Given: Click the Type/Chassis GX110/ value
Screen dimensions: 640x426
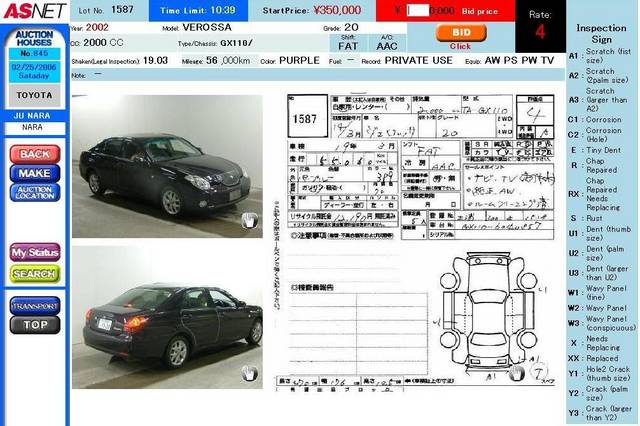Looking at the screenshot, I should pyautogui.click(x=236, y=43).
